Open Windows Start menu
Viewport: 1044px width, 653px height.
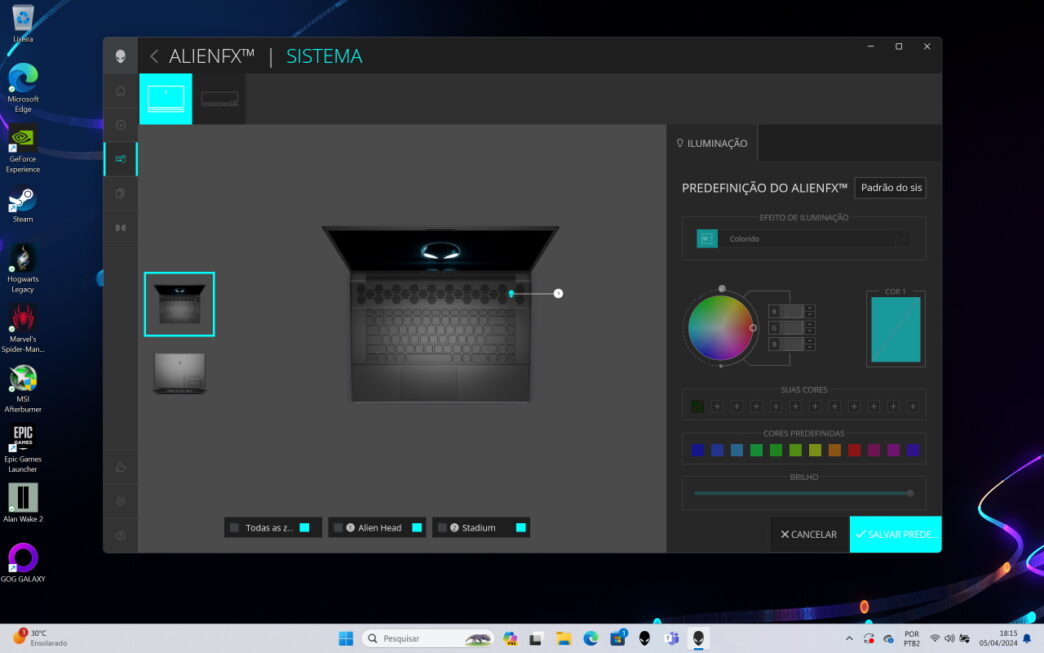click(x=346, y=638)
